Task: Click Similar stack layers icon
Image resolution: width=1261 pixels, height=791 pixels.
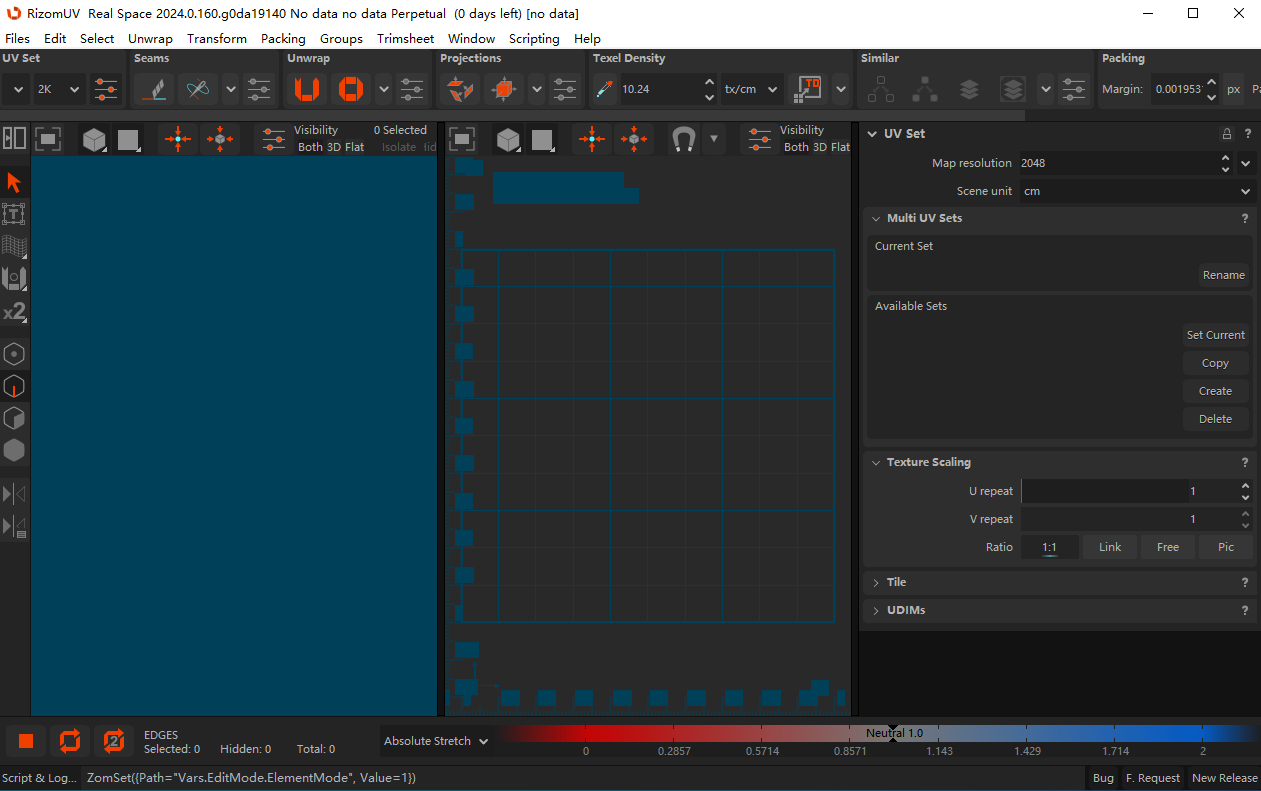Action: (x=969, y=89)
